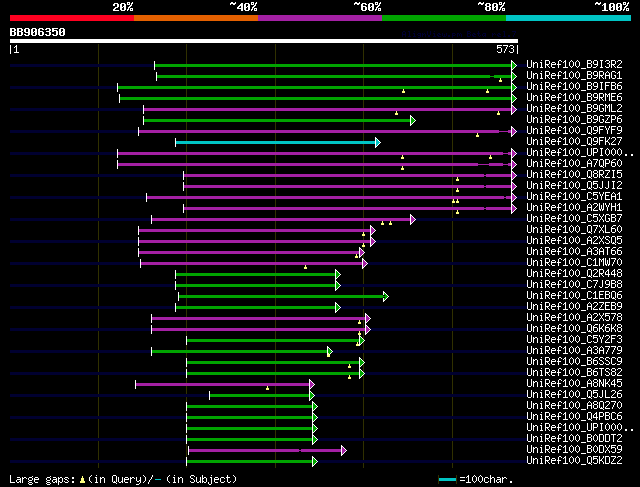Click the UniRef100_C5Y2F3 label
This screenshot has height=487, width=640.
click(x=574, y=340)
